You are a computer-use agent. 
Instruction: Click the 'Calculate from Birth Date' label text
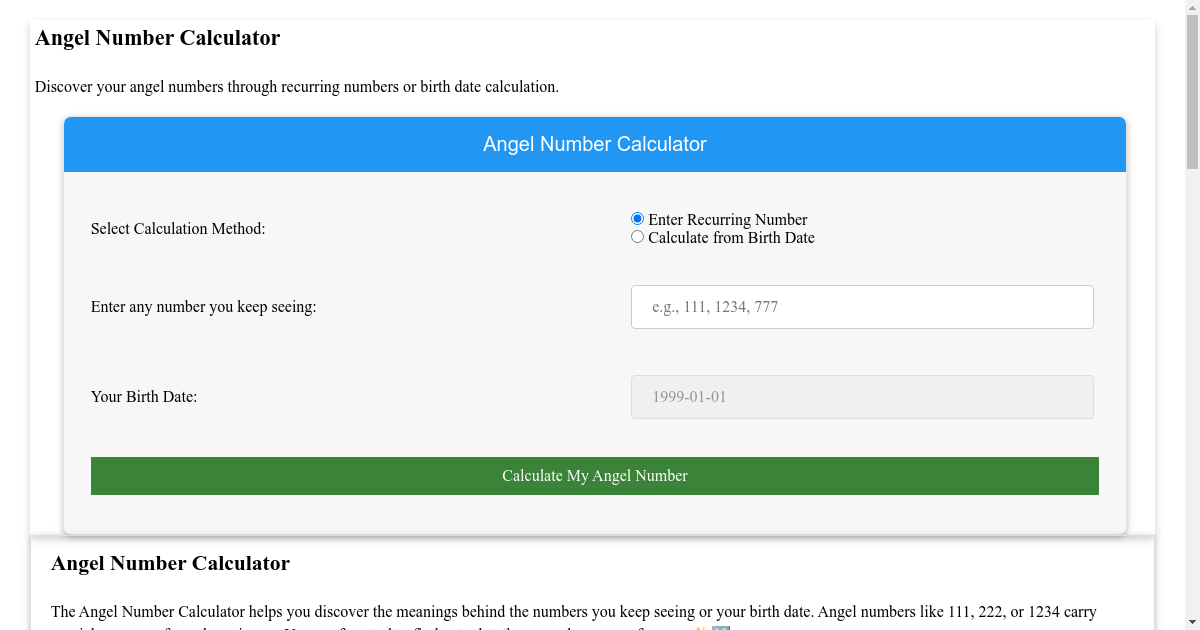(731, 238)
